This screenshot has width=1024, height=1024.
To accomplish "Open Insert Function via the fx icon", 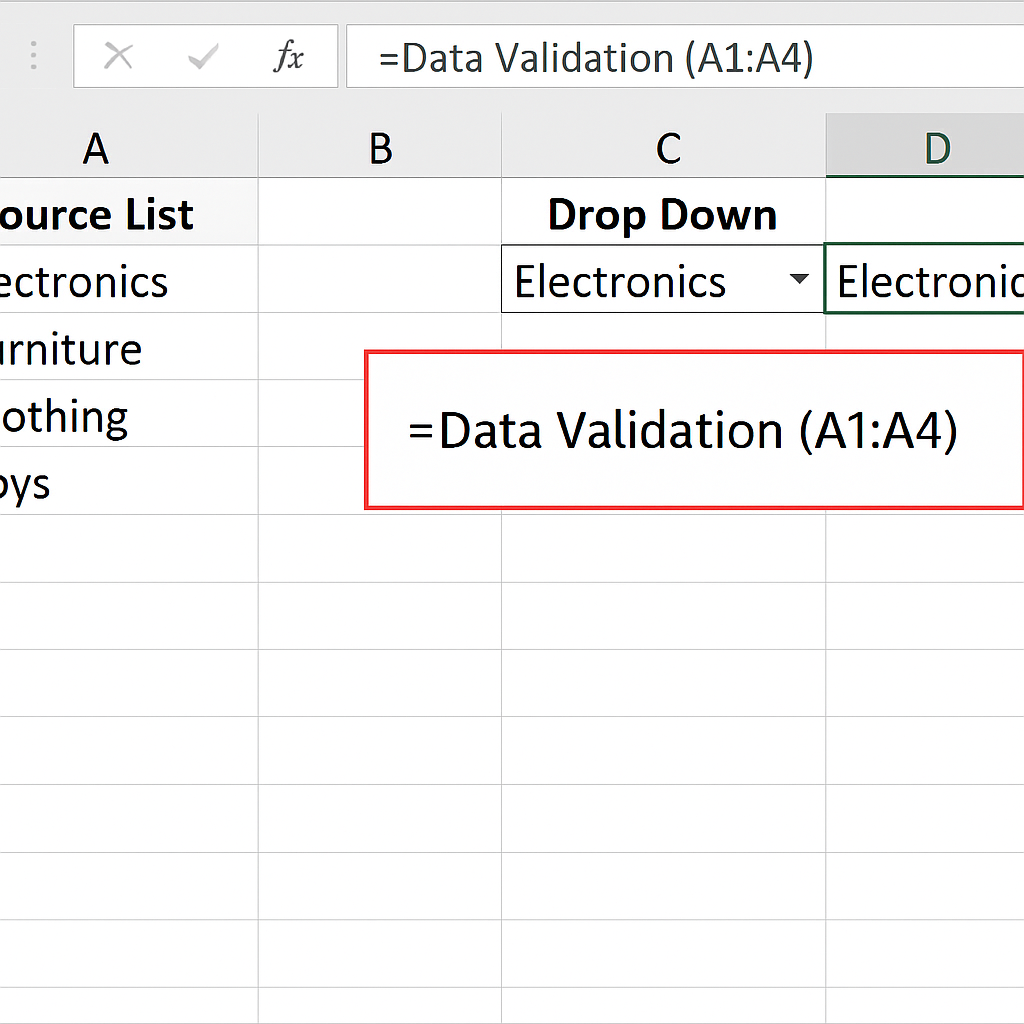I will [x=288, y=58].
